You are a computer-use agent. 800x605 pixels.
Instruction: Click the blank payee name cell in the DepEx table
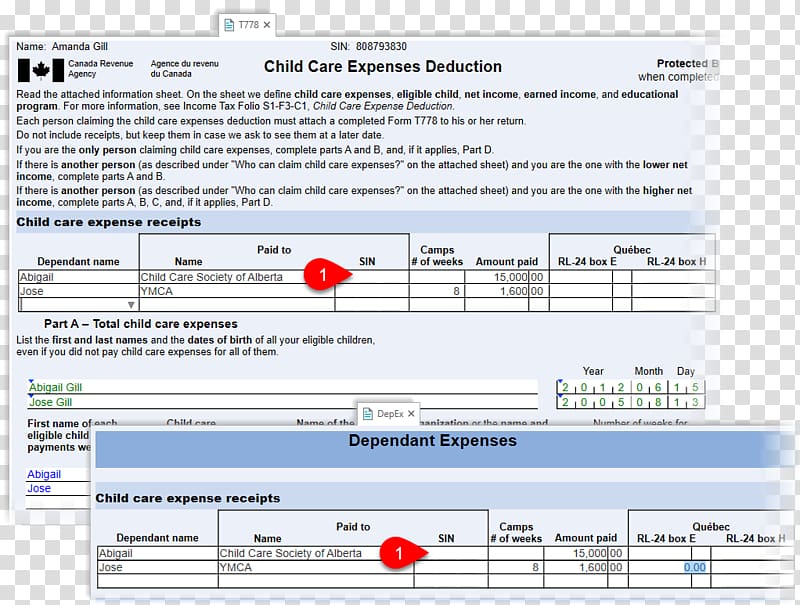pos(316,581)
